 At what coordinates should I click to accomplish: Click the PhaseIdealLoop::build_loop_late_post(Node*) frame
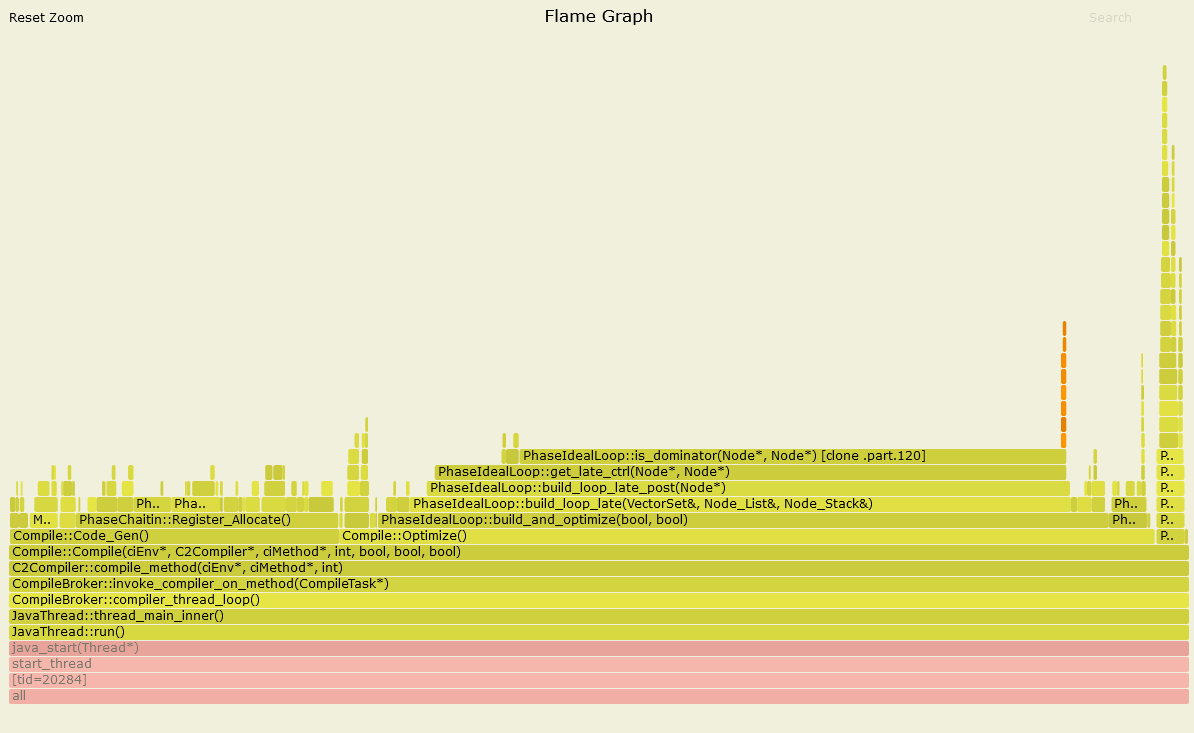point(748,488)
